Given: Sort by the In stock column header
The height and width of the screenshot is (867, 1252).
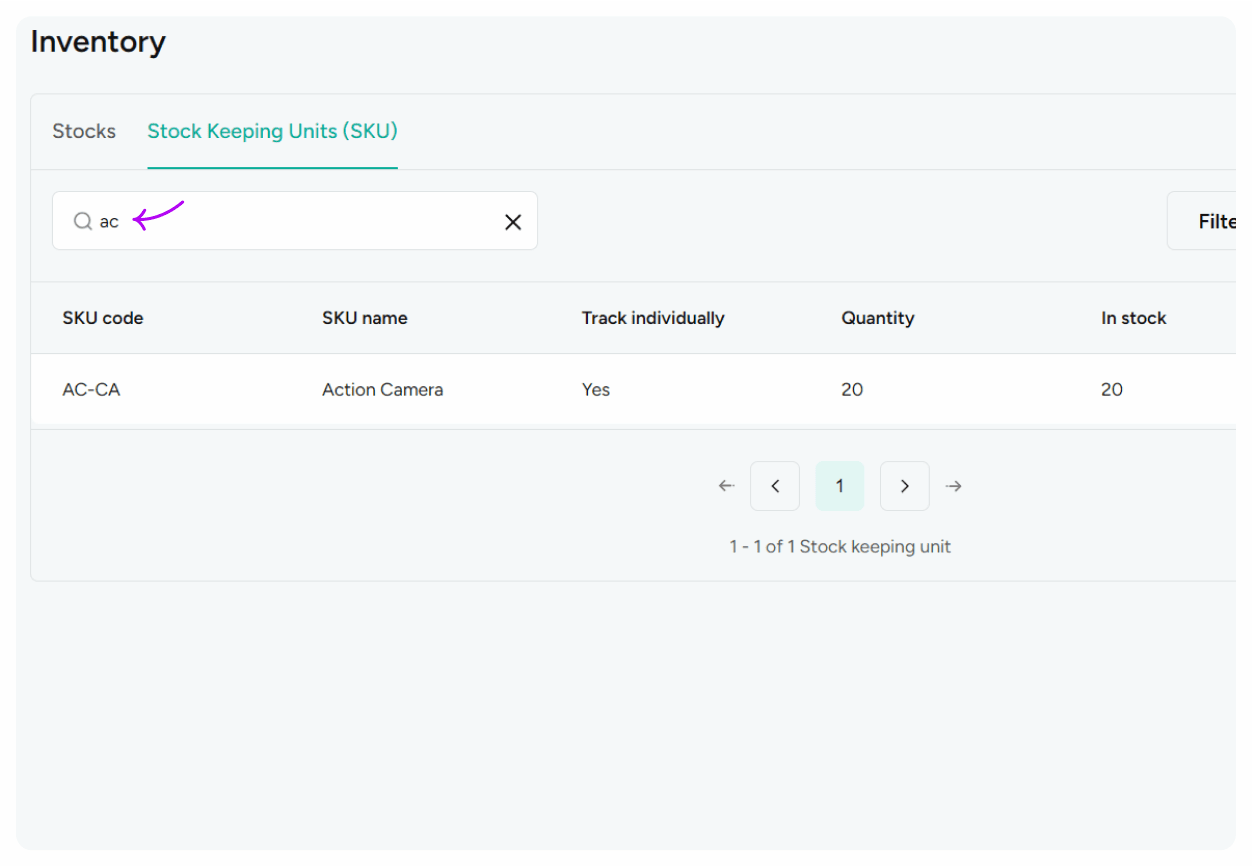Looking at the screenshot, I should [1133, 318].
